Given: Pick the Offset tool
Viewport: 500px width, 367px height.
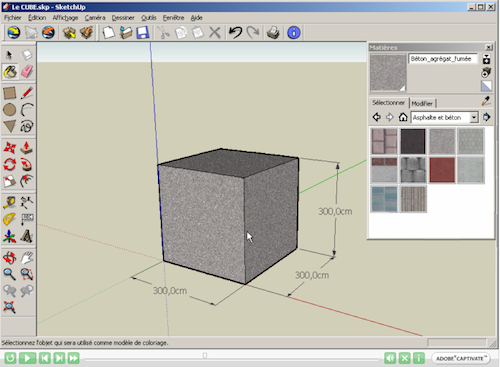Looking at the screenshot, I should [x=27, y=181].
